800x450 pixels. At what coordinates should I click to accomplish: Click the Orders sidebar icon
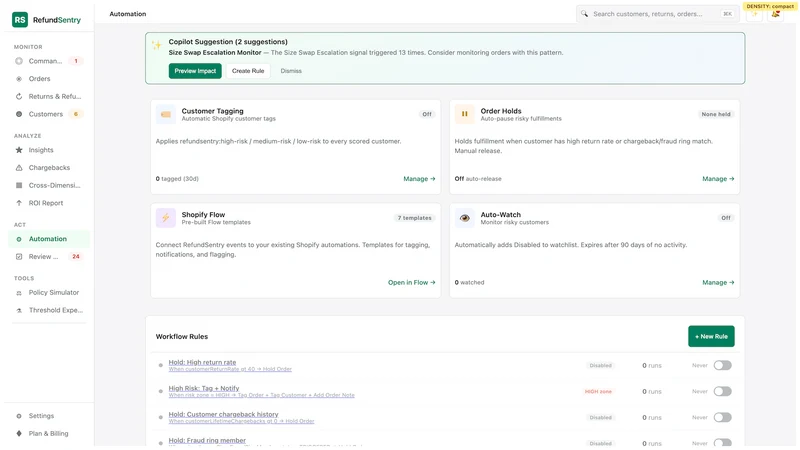coord(19,79)
